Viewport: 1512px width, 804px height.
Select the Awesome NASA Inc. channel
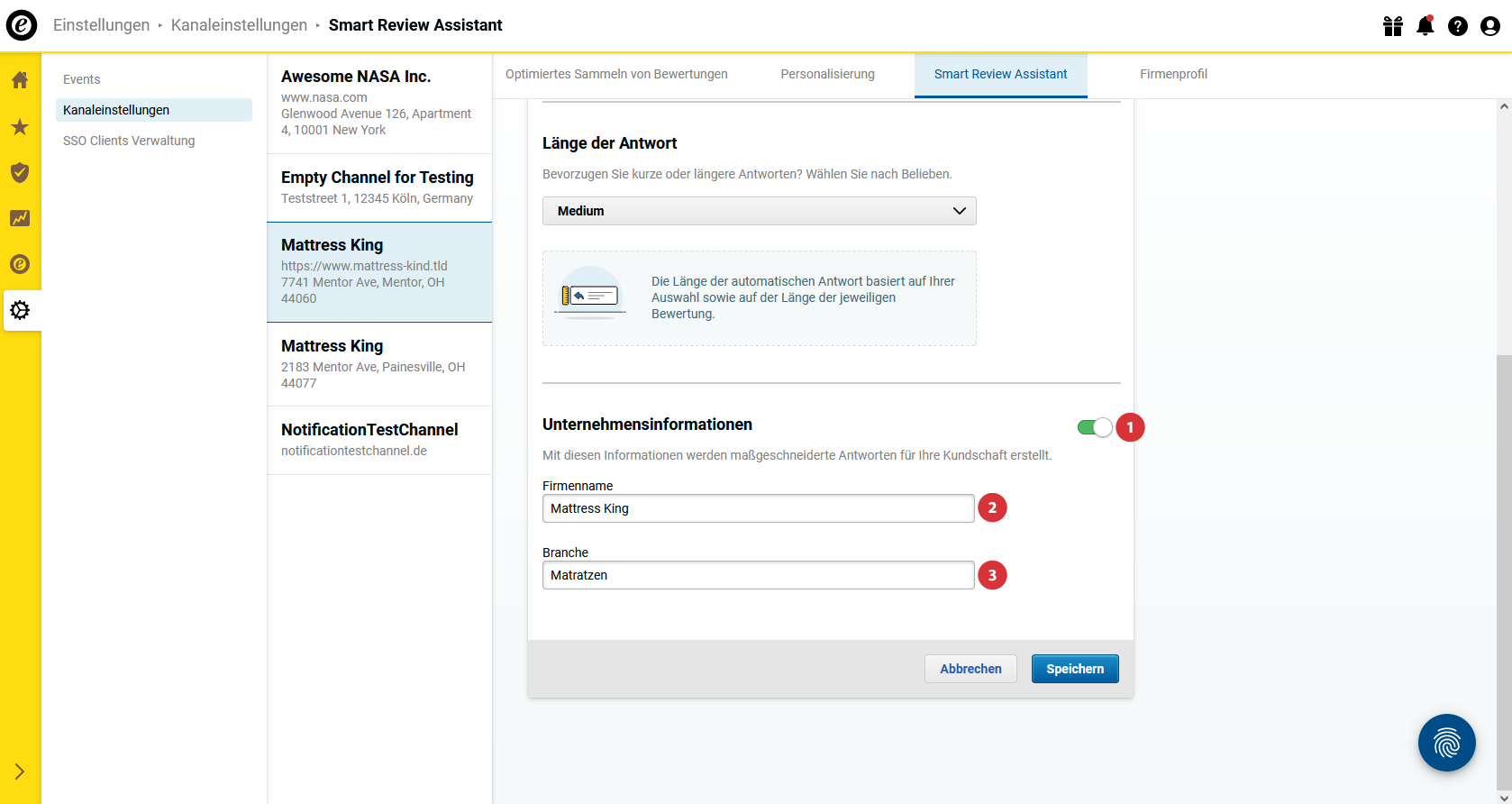point(379,103)
